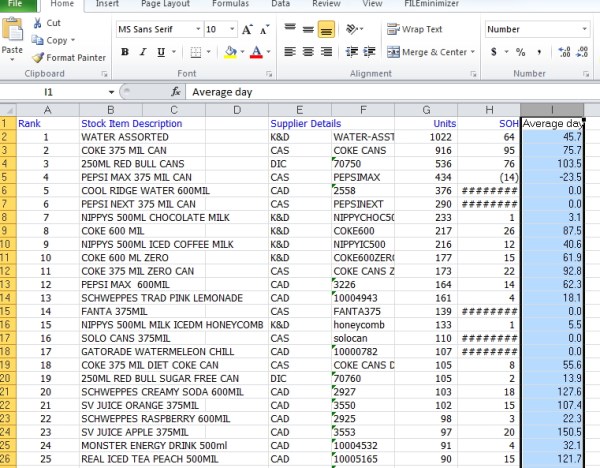The image size is (600, 468).
Task: Apply accounting dollar number format
Action: click(494, 52)
